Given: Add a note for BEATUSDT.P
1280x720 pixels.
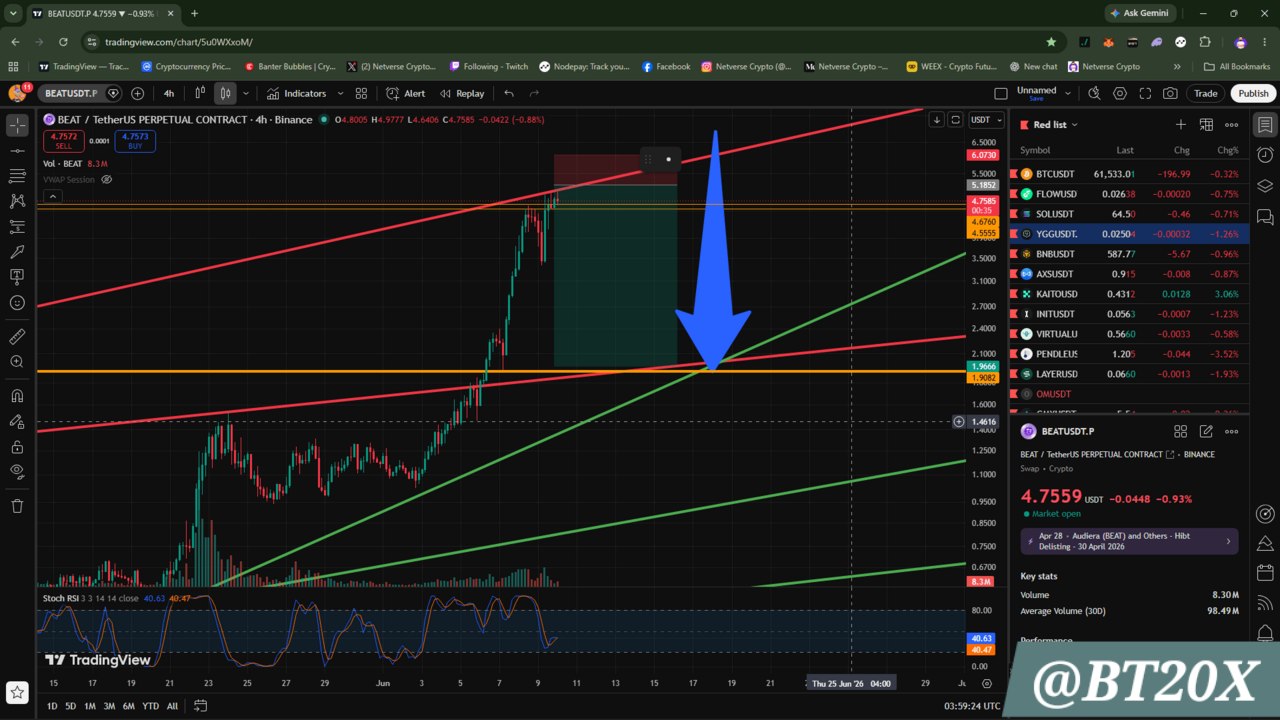Looking at the screenshot, I should coord(1206,431).
